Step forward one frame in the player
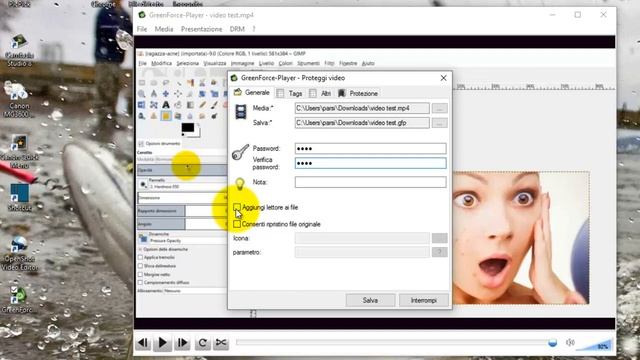640x360 pixels. (182, 342)
